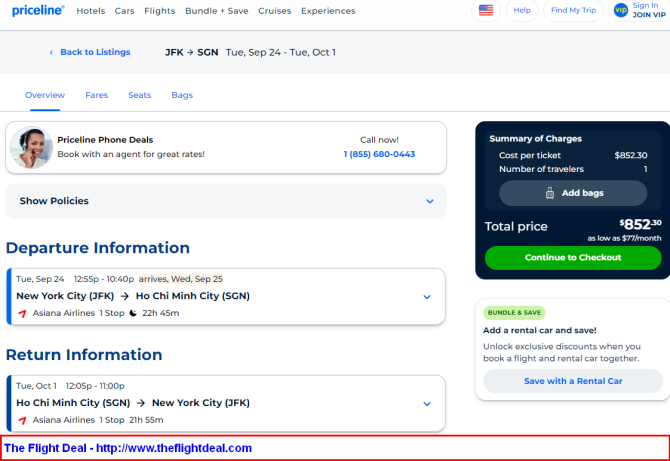Viewport: 670px width, 461px height.
Task: Click the back chevron beside Back to Listings
Action: pos(51,52)
